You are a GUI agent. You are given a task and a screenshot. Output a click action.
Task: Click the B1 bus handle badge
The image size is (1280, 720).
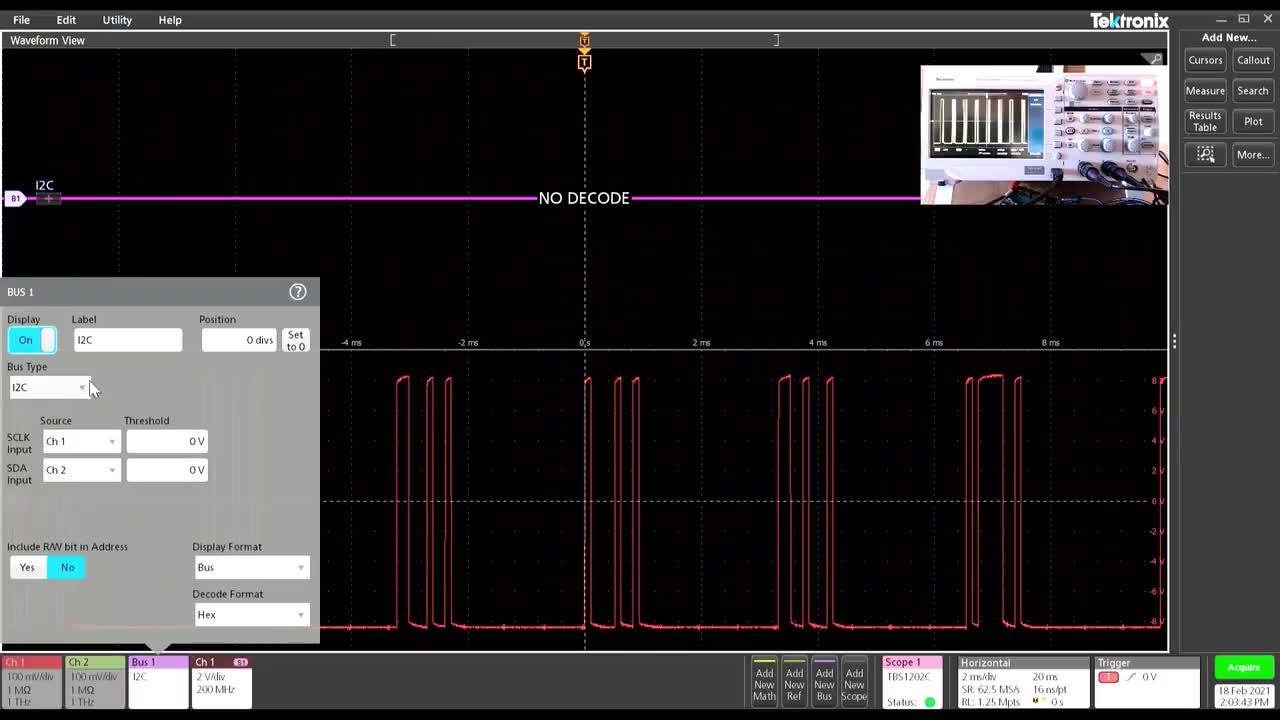[15, 199]
